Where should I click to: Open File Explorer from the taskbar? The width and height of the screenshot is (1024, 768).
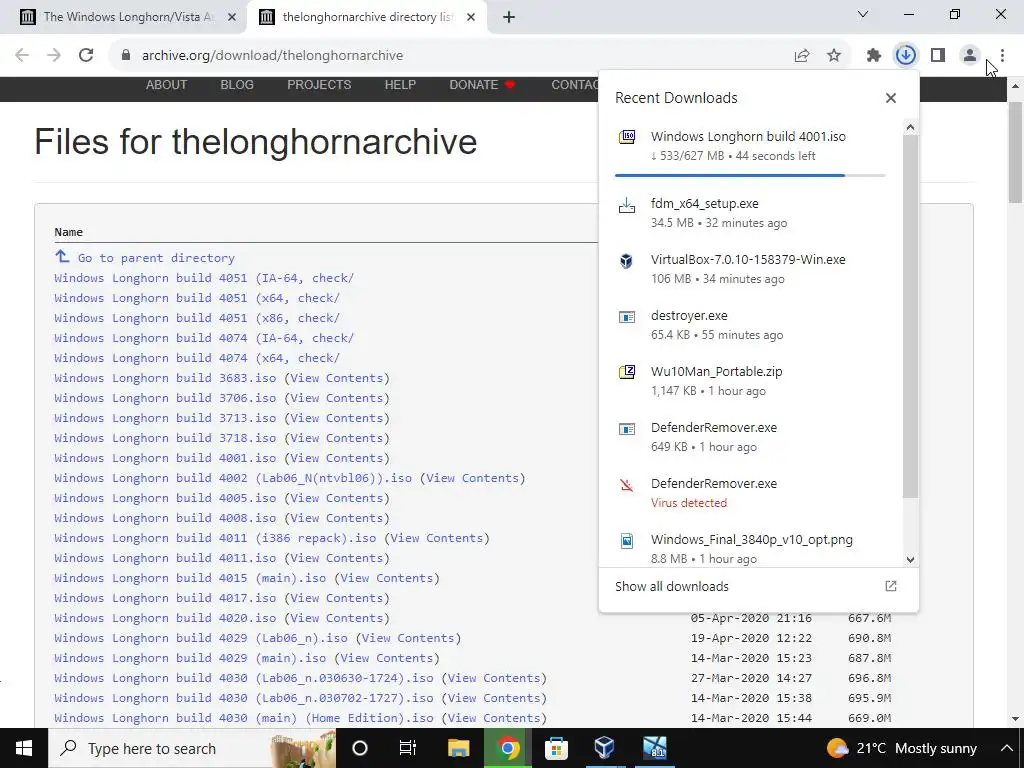(458, 748)
